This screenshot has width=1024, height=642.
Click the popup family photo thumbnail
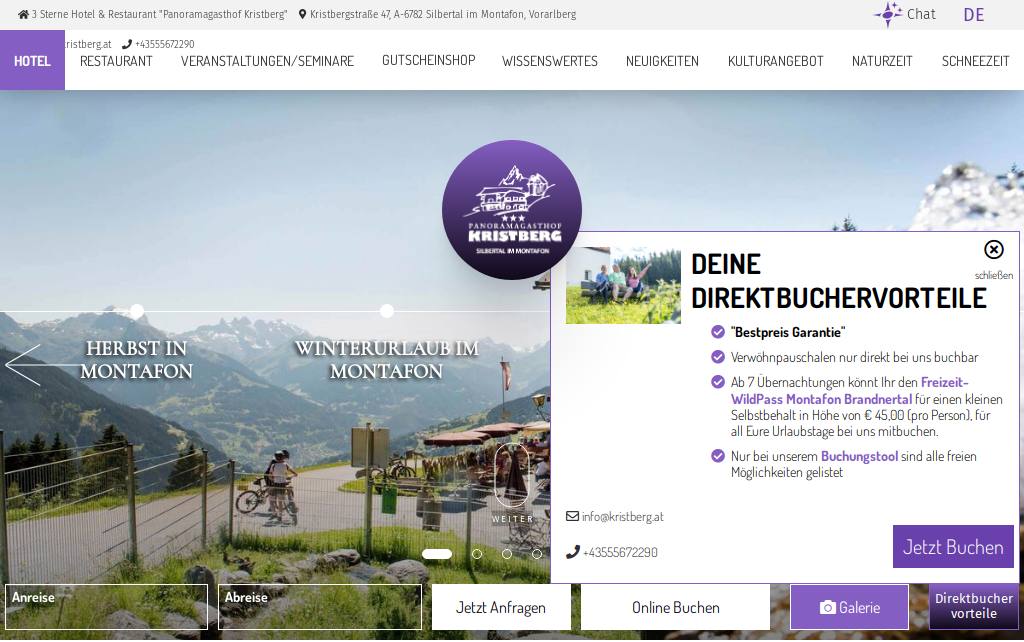point(623,285)
